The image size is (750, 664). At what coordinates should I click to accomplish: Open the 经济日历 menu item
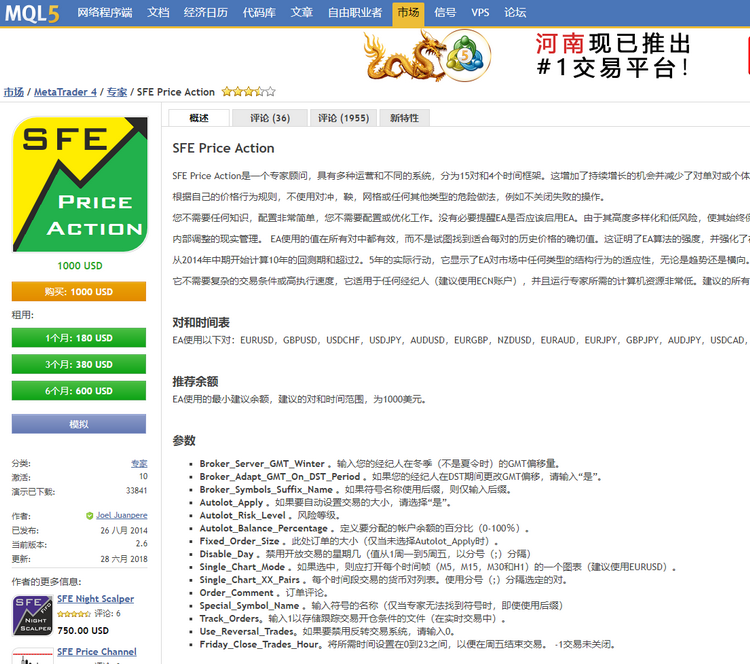click(x=206, y=12)
